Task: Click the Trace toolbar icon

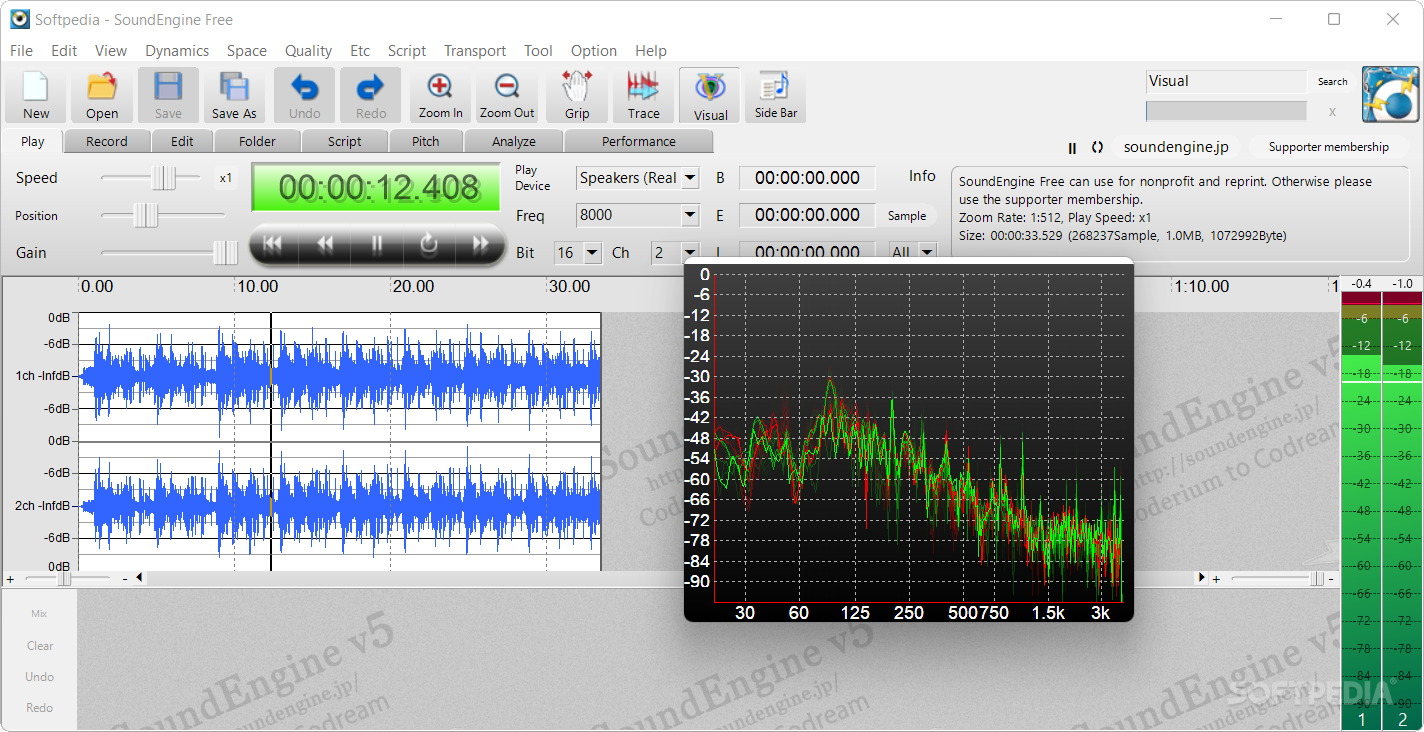Action: click(643, 96)
